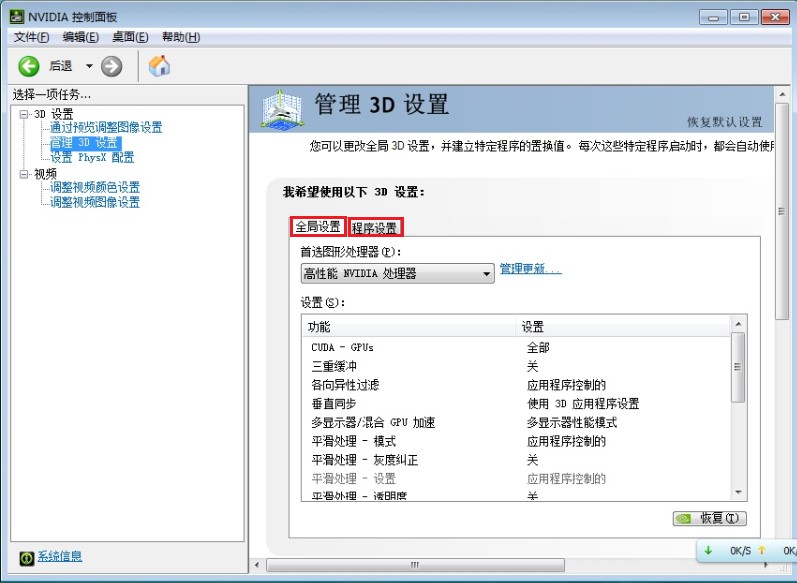The image size is (797, 583).
Task: Click the settings list scrollbar thumb
Action: 739,367
